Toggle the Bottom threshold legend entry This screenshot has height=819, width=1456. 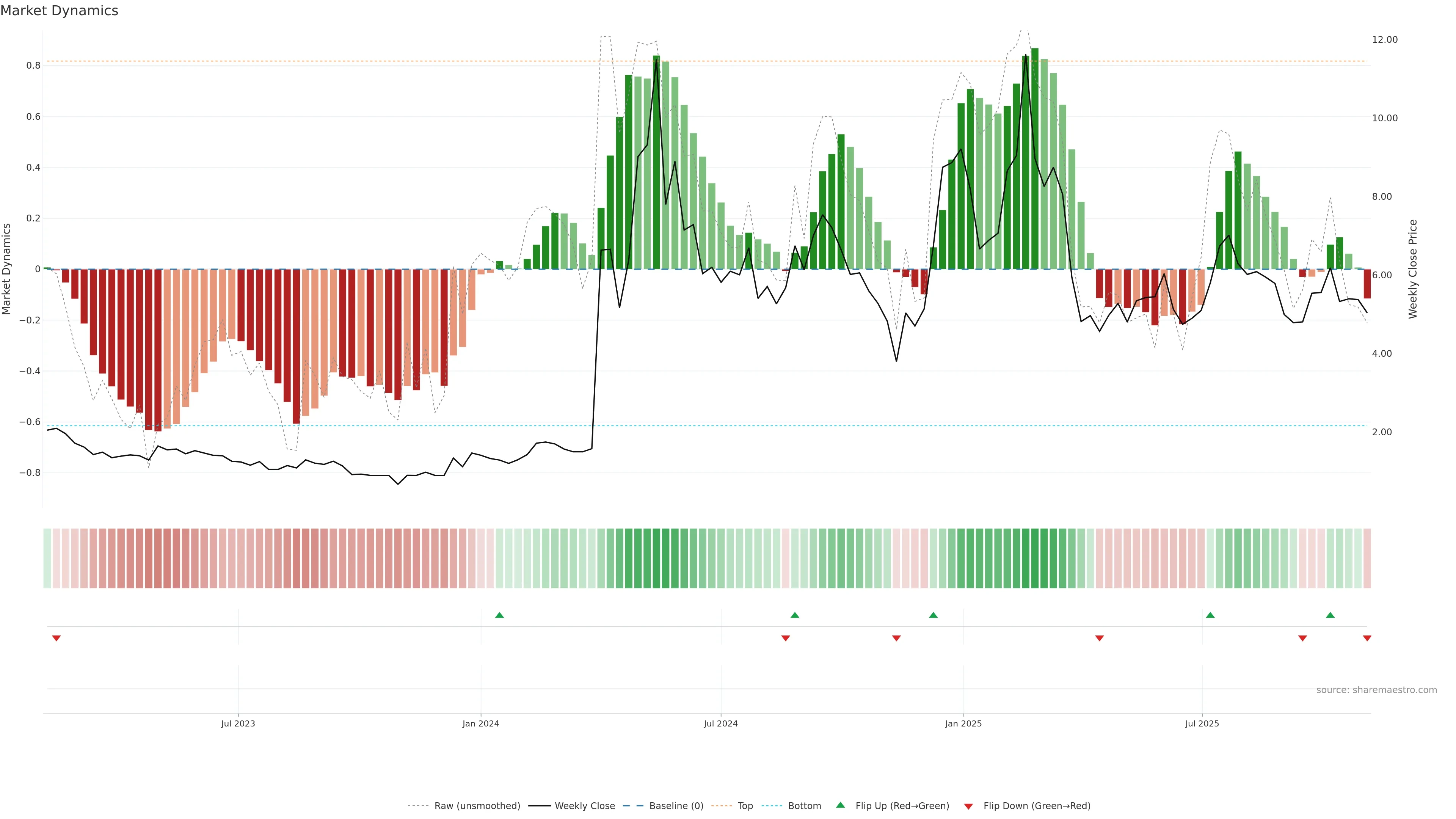[804, 806]
